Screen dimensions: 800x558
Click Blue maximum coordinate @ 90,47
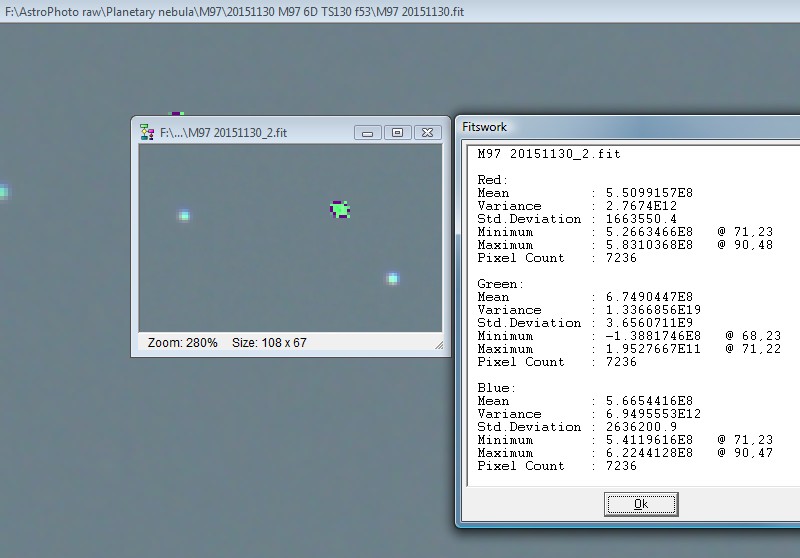click(x=745, y=453)
